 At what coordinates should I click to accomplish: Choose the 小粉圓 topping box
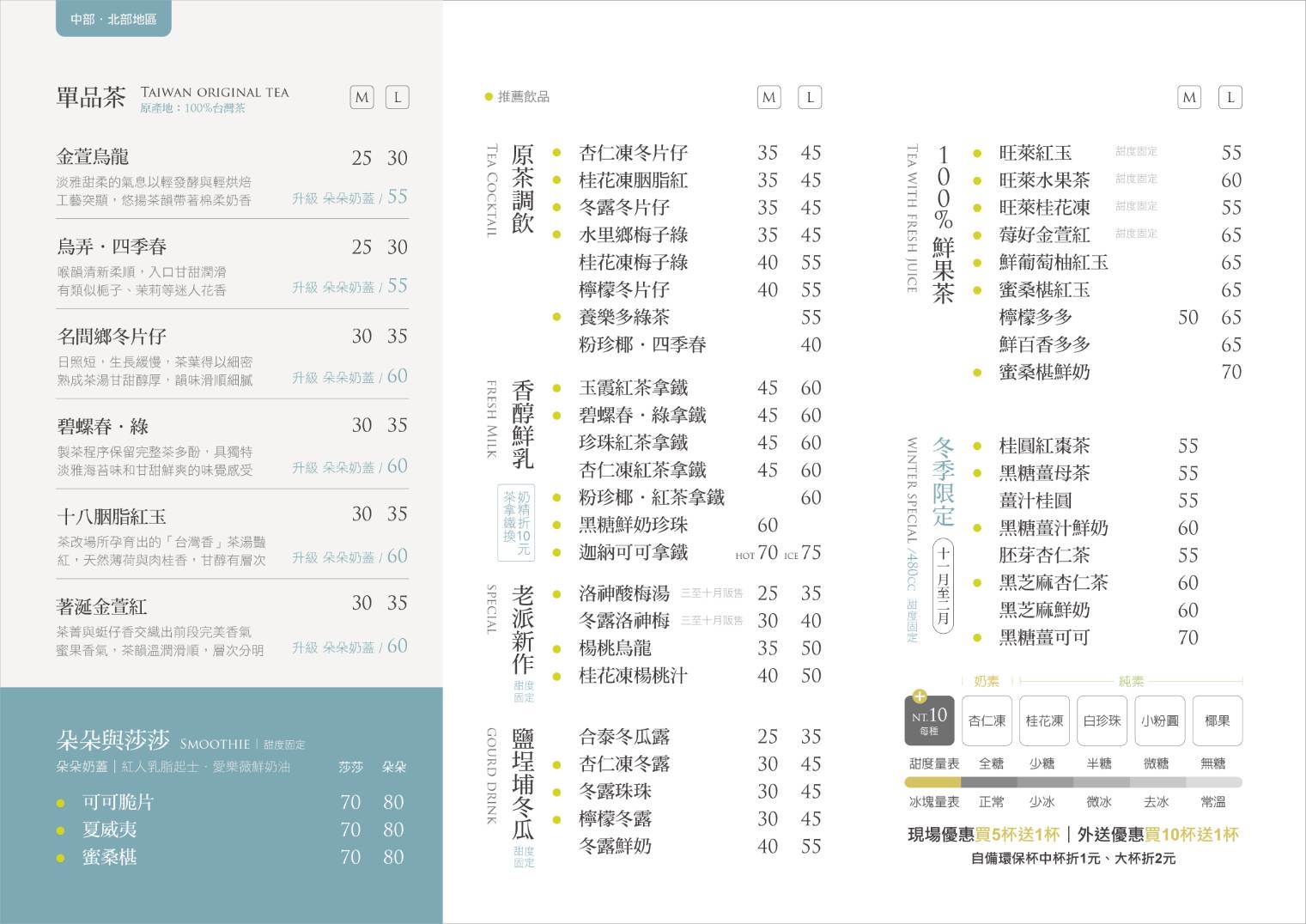click(x=1159, y=720)
